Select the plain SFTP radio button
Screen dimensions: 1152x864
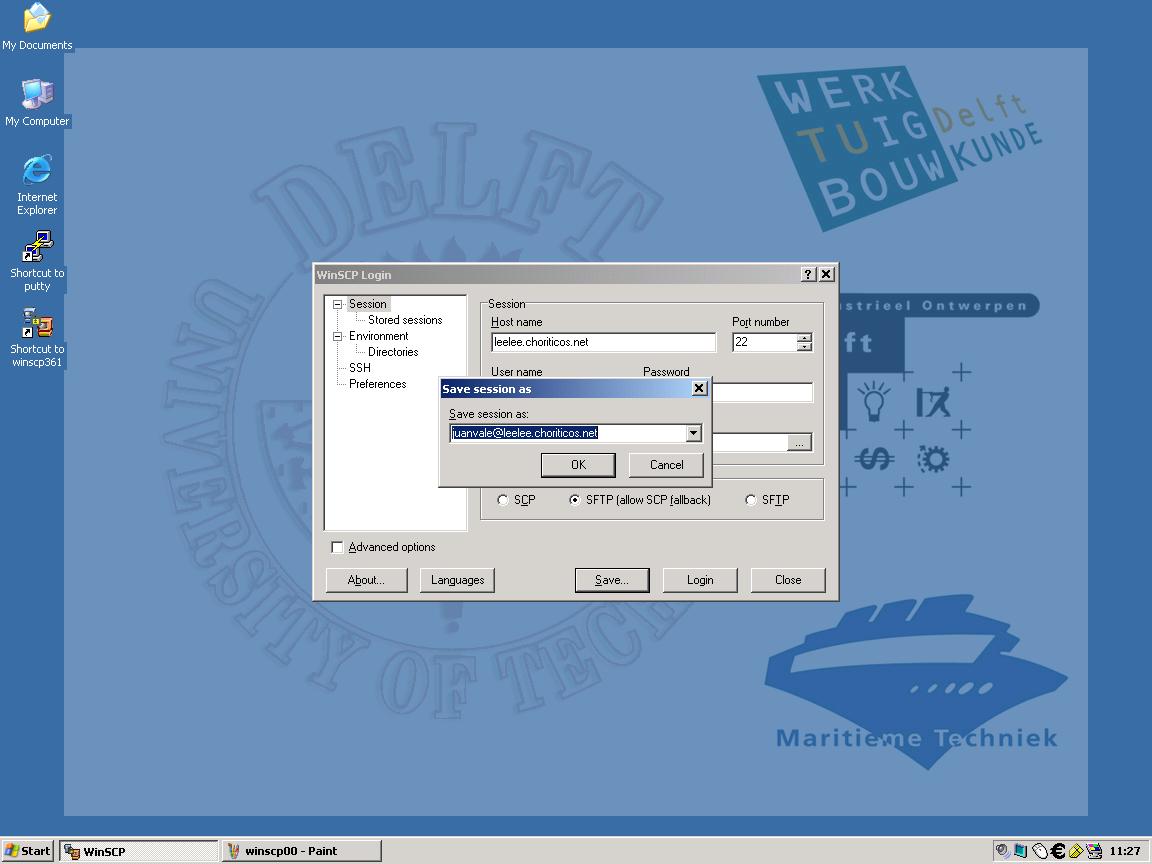click(750, 500)
